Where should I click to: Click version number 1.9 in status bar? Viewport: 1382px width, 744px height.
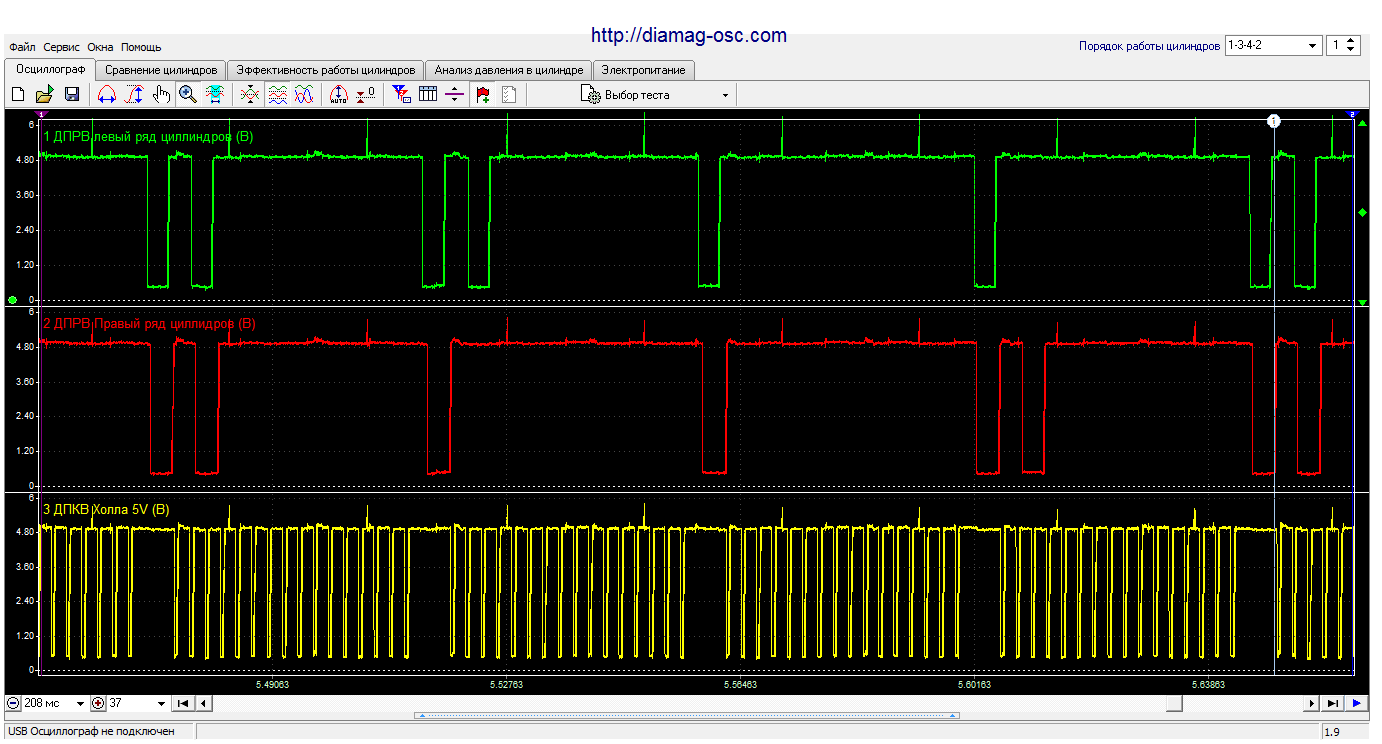coord(1333,733)
